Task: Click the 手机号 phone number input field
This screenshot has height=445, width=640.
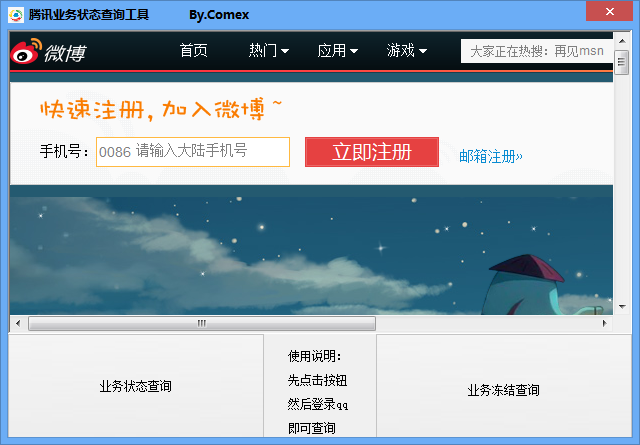Action: tap(193, 152)
